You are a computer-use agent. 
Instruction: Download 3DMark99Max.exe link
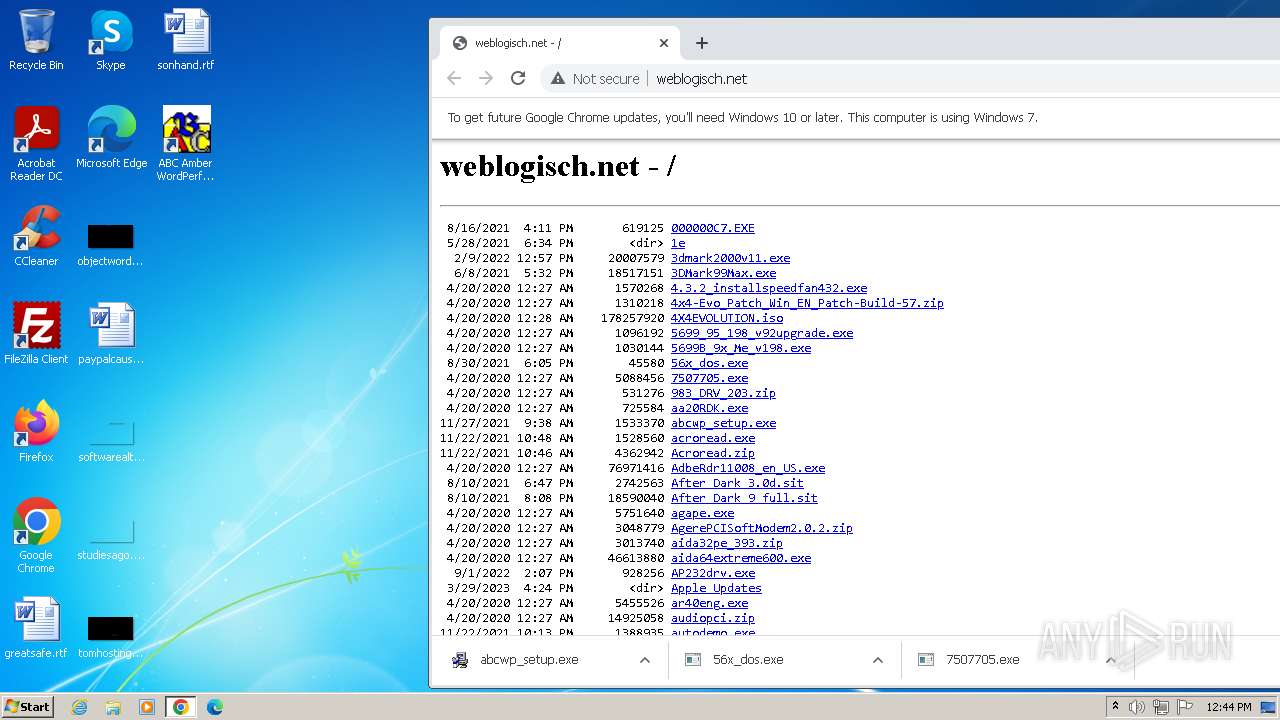723,273
